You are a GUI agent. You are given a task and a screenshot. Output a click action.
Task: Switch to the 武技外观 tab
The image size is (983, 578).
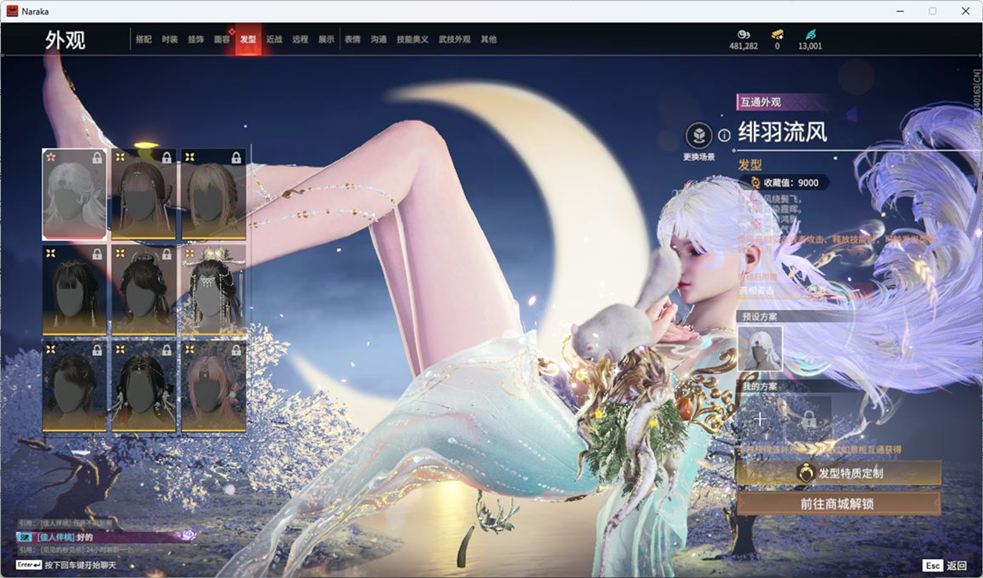[455, 39]
